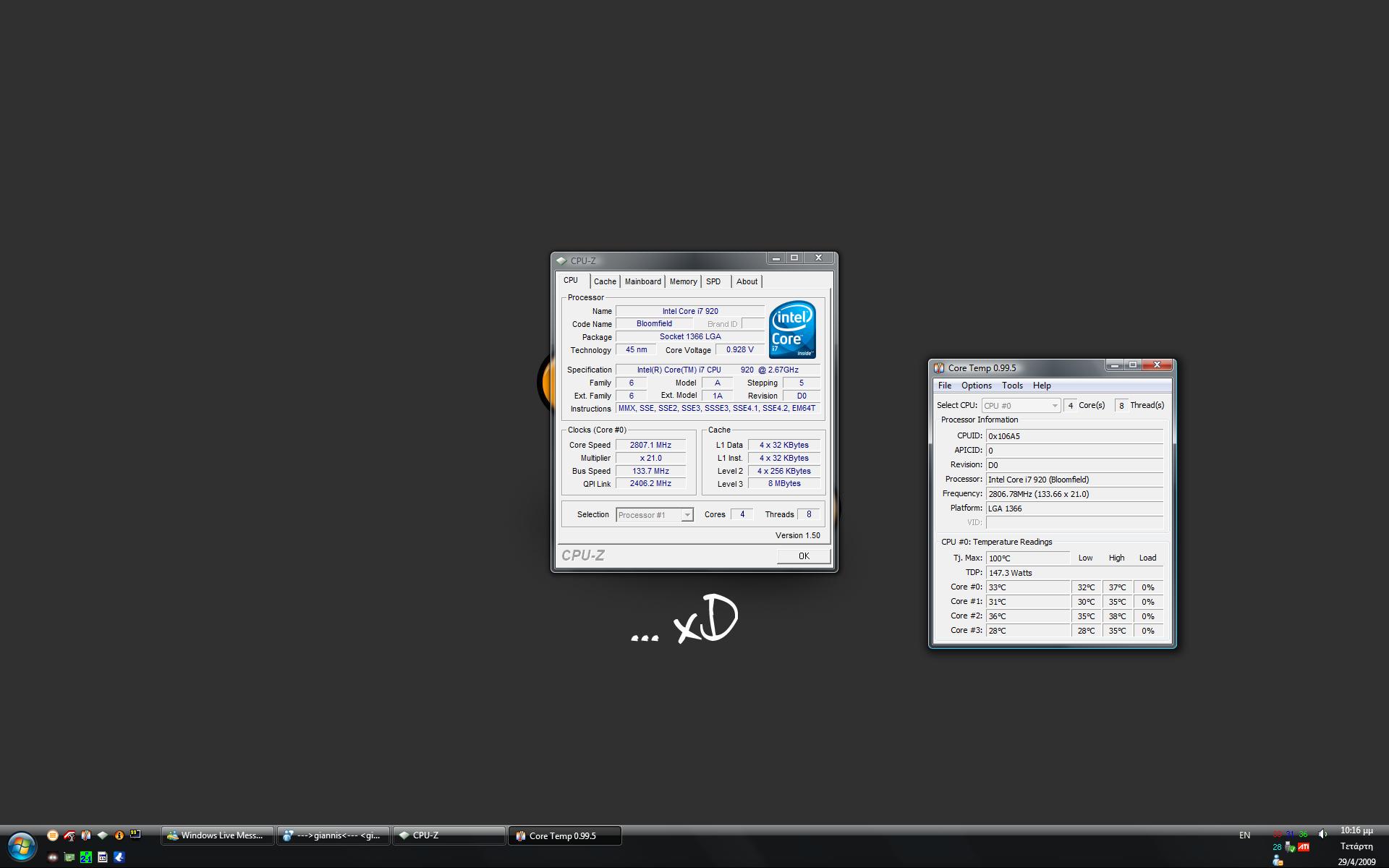Viewport: 1389px width, 868px height.
Task: Click the Processor field in Core Temp
Action: tap(1074, 480)
